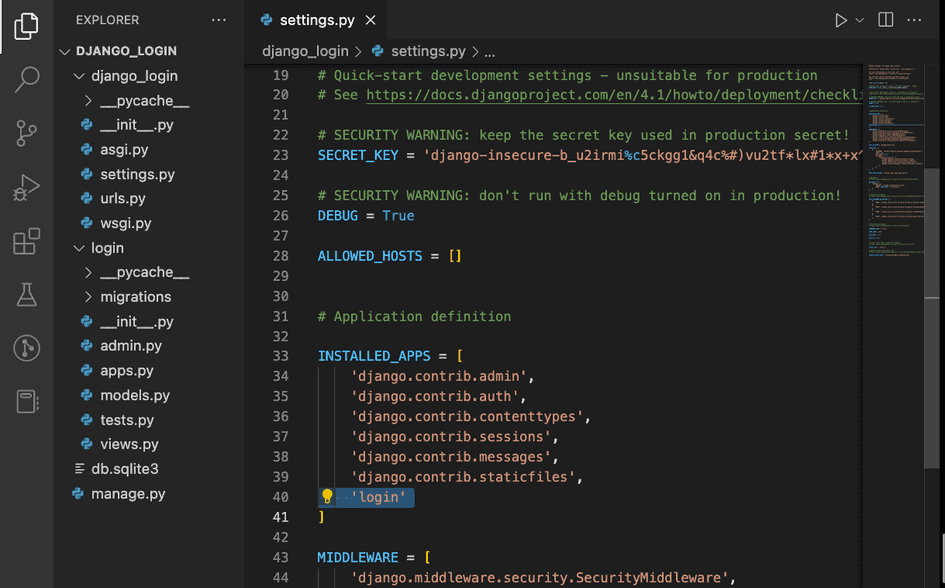Click the lightbulb code action on line 40
Screen dimensions: 945x588
(327, 497)
